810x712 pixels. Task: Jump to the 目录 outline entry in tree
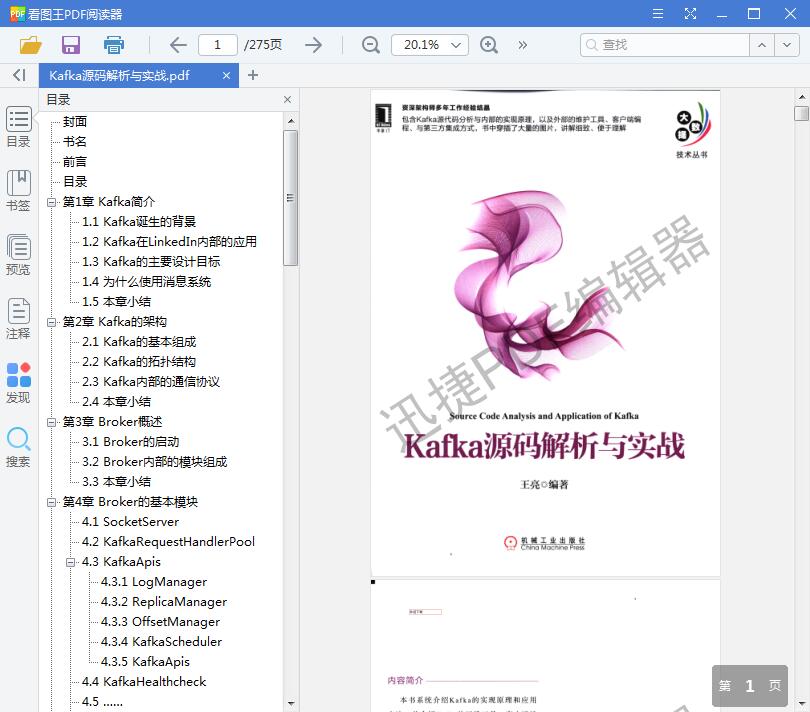coord(75,181)
